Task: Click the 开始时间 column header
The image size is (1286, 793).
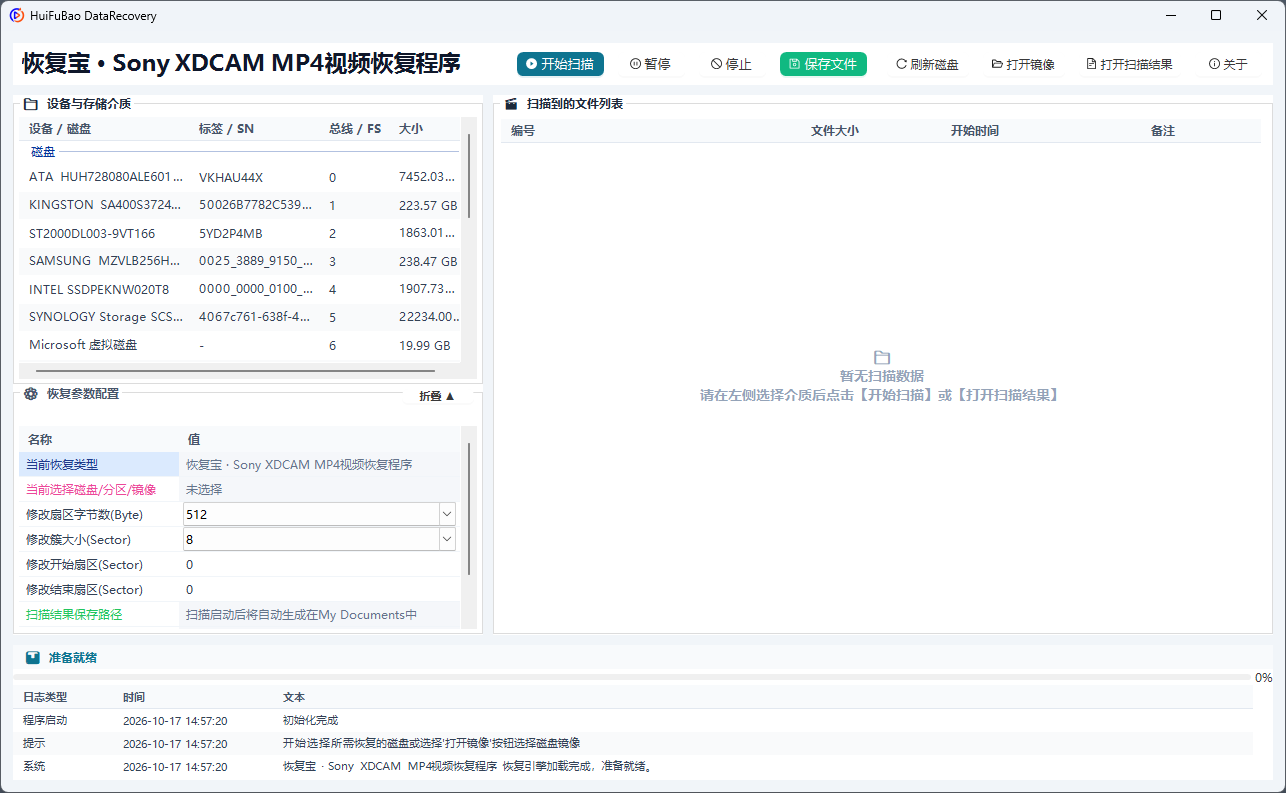Action: click(975, 131)
